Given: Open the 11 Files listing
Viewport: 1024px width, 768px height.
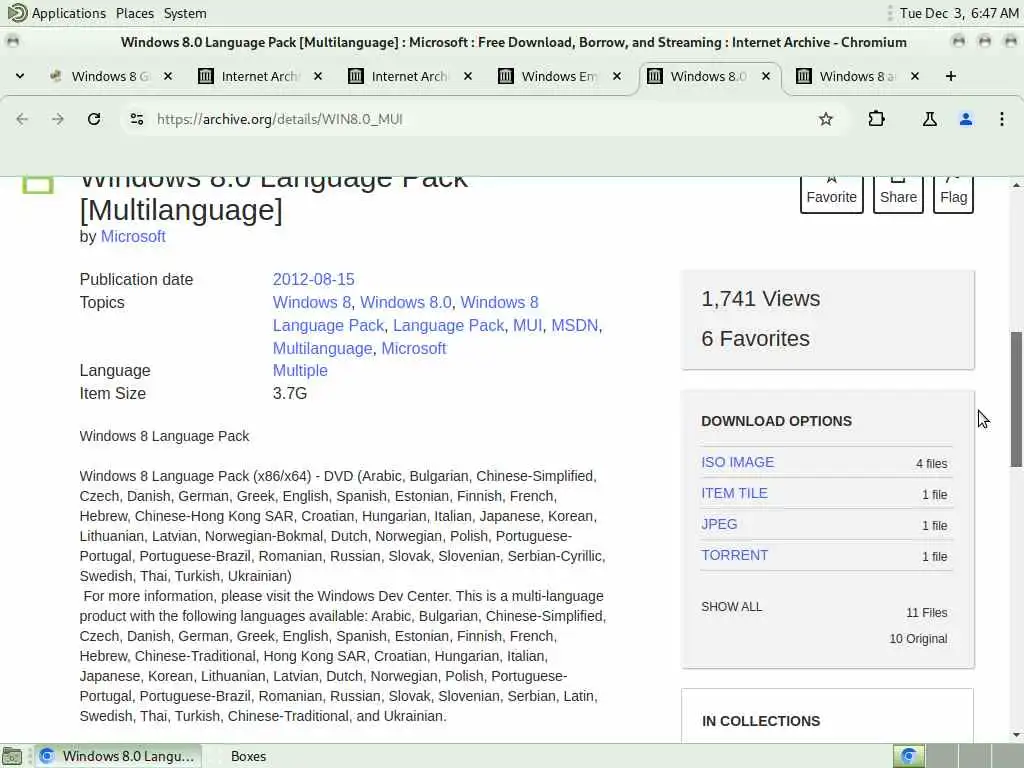Looking at the screenshot, I should [x=926, y=613].
